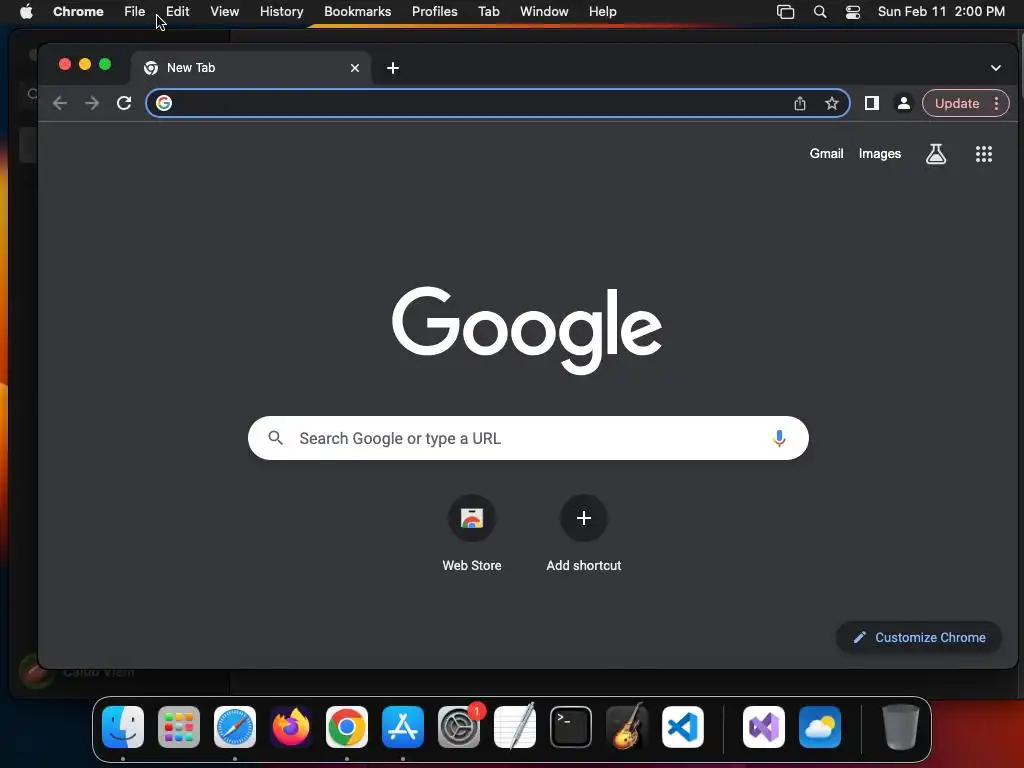Screen dimensions: 1024x768
Task: Launch Firefox from the Dock
Action: tap(291, 727)
